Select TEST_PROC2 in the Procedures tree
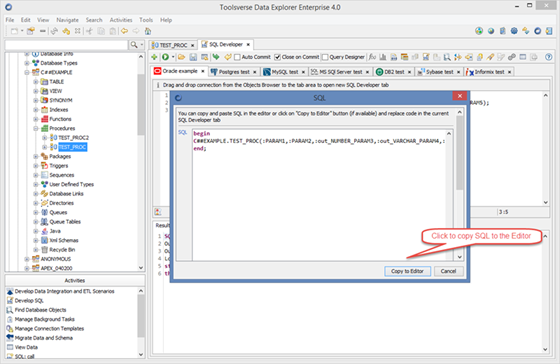The height and width of the screenshot is (364, 560). pos(74,138)
